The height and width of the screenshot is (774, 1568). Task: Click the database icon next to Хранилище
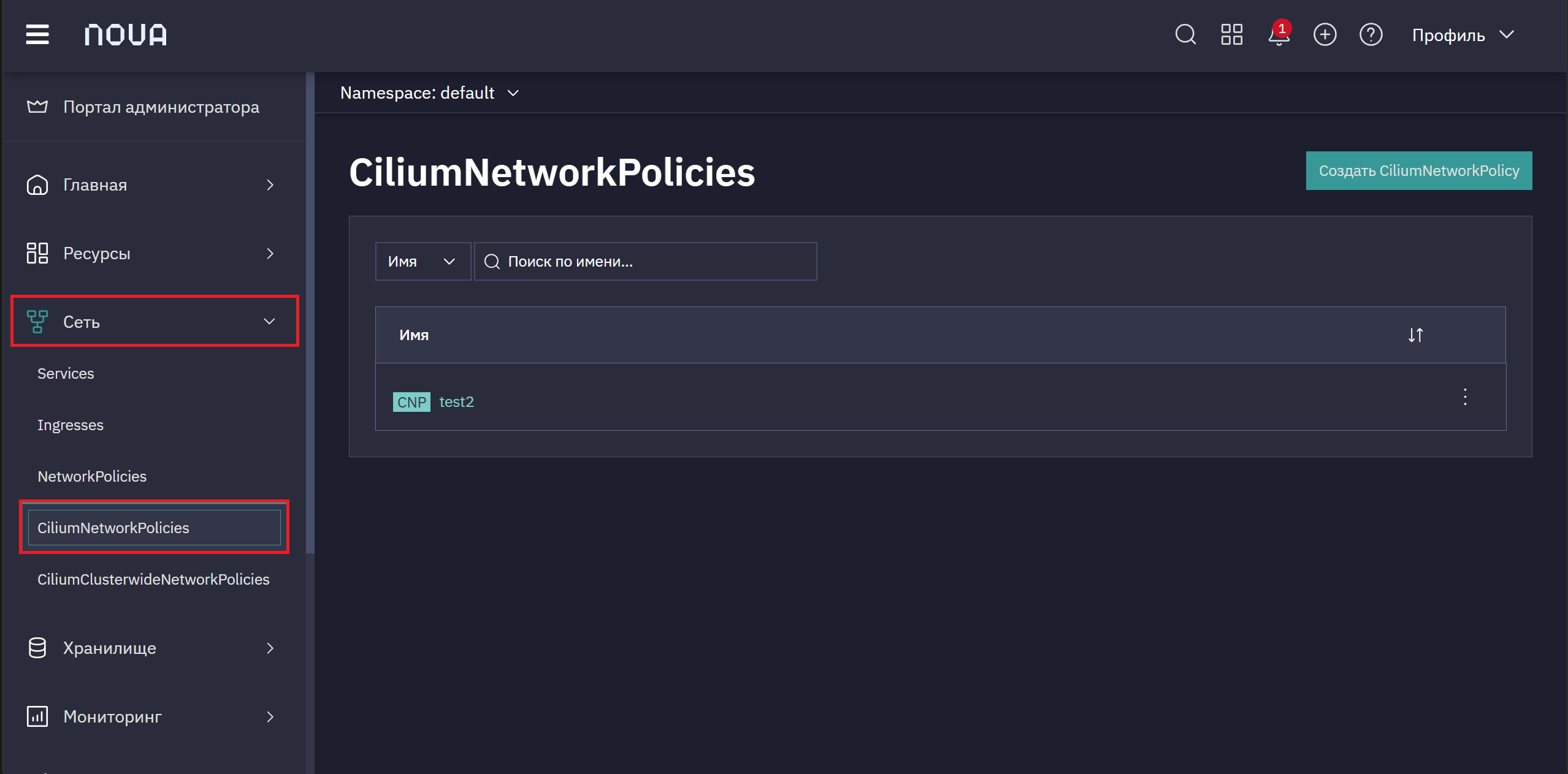[37, 648]
